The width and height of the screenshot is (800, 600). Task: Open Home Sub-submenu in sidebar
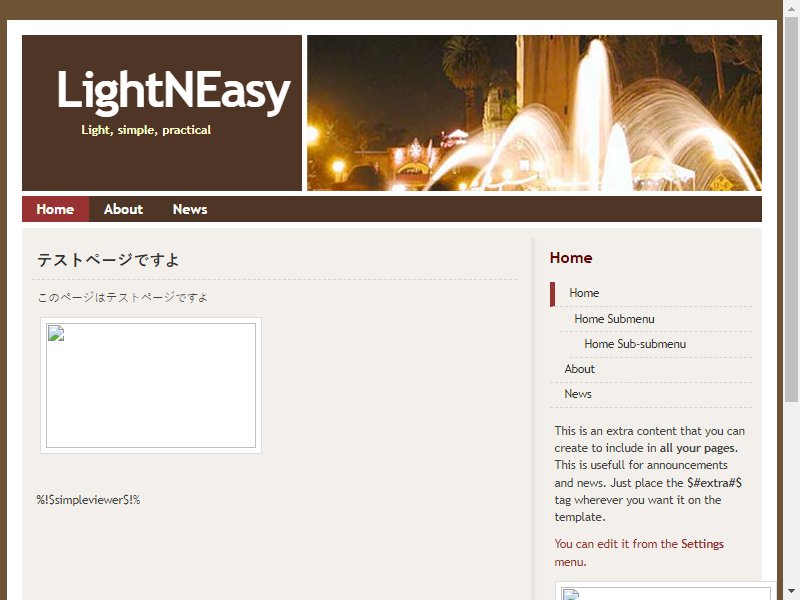[x=635, y=344]
